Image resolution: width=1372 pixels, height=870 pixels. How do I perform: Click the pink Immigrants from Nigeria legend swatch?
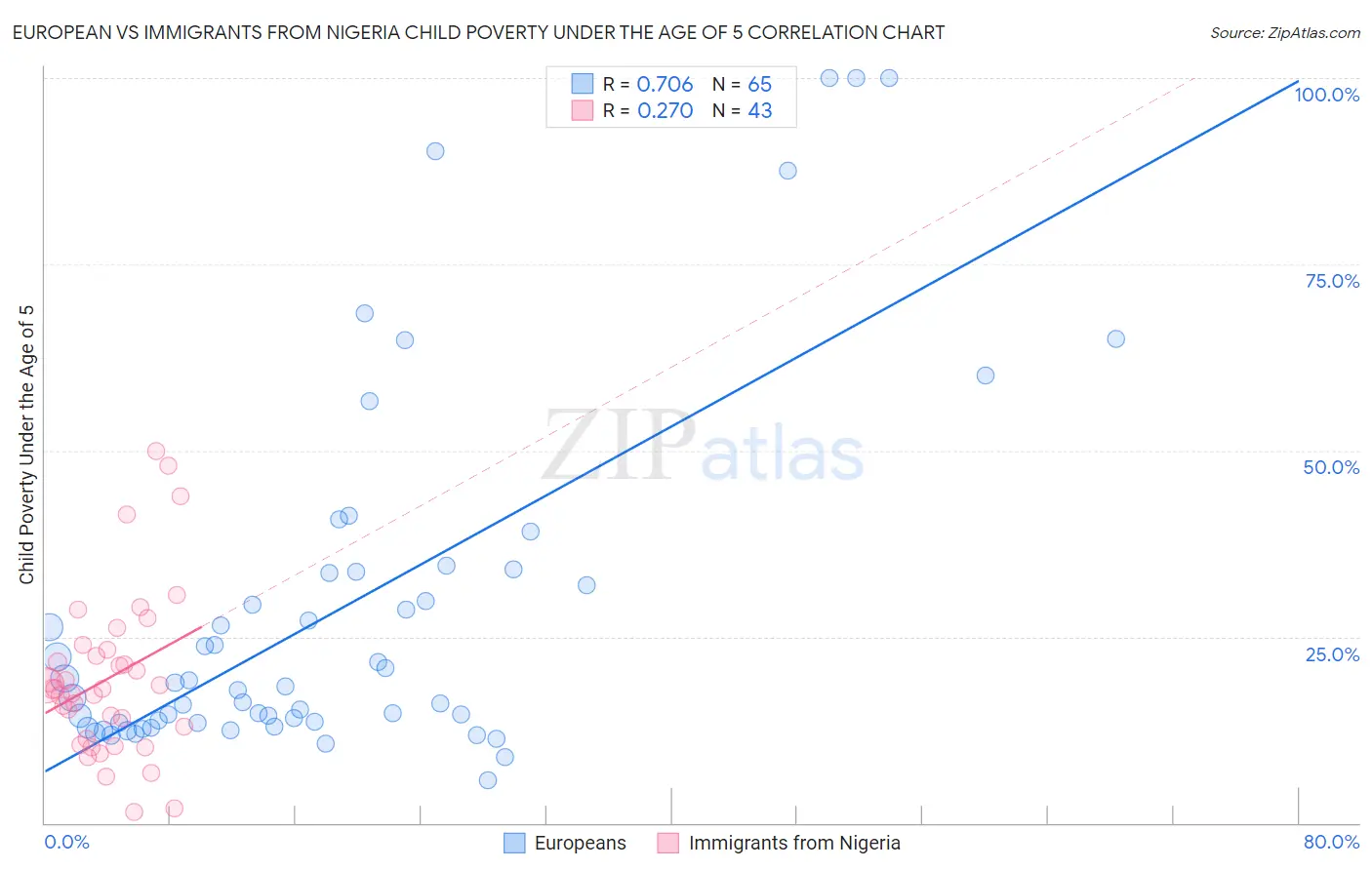coord(667,843)
